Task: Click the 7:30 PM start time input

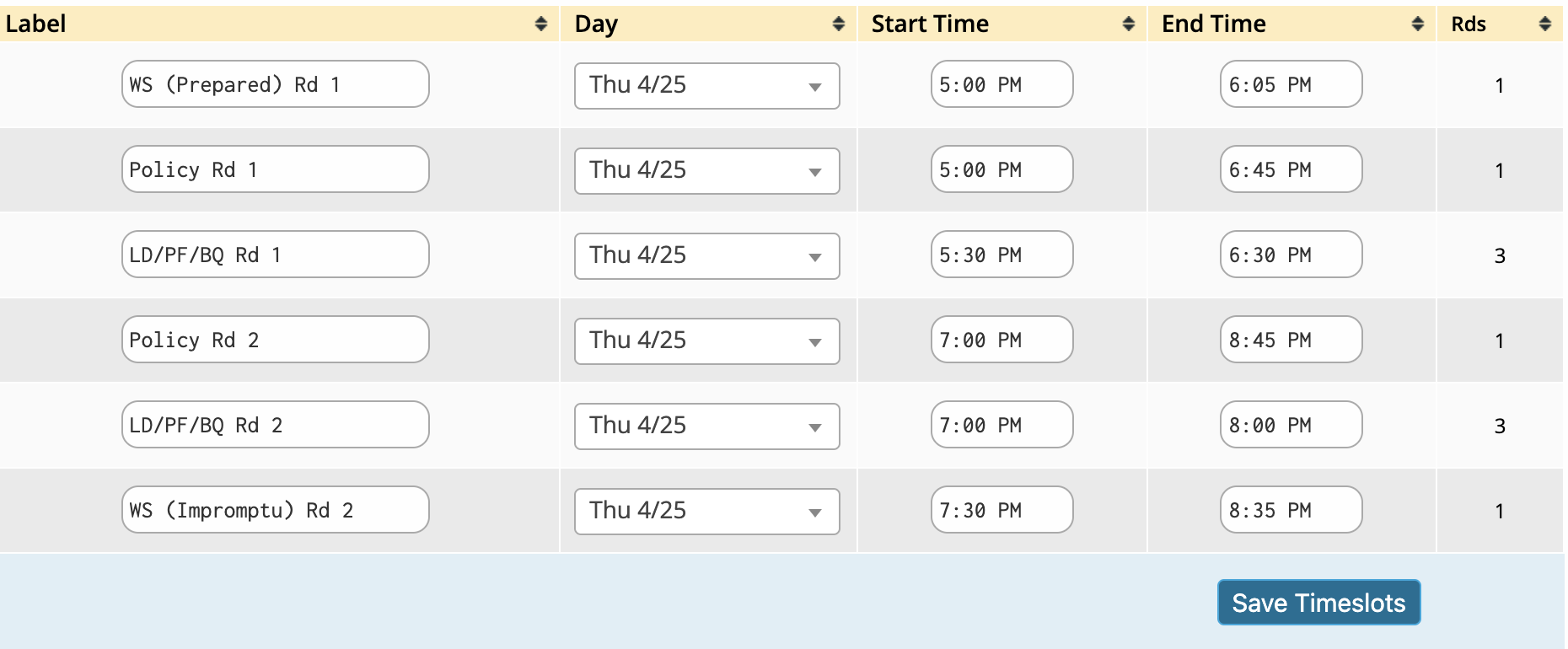Action: pos(1001,510)
